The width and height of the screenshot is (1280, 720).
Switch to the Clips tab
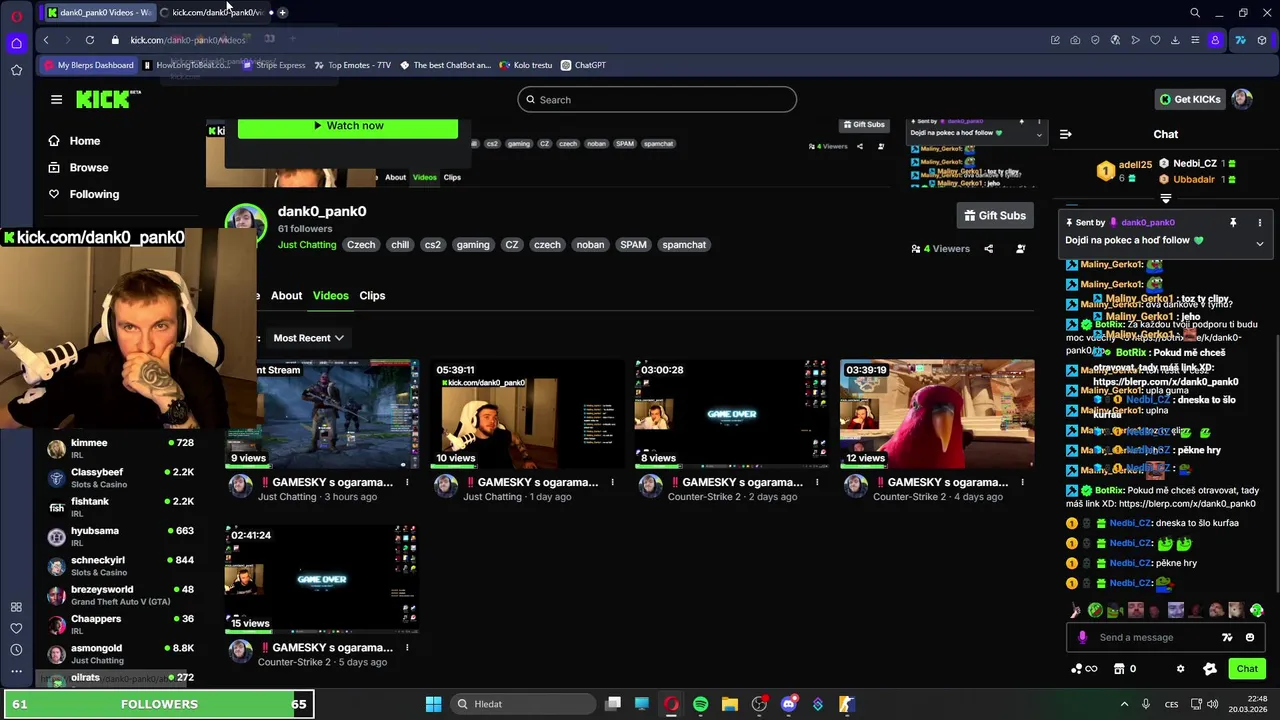click(372, 296)
